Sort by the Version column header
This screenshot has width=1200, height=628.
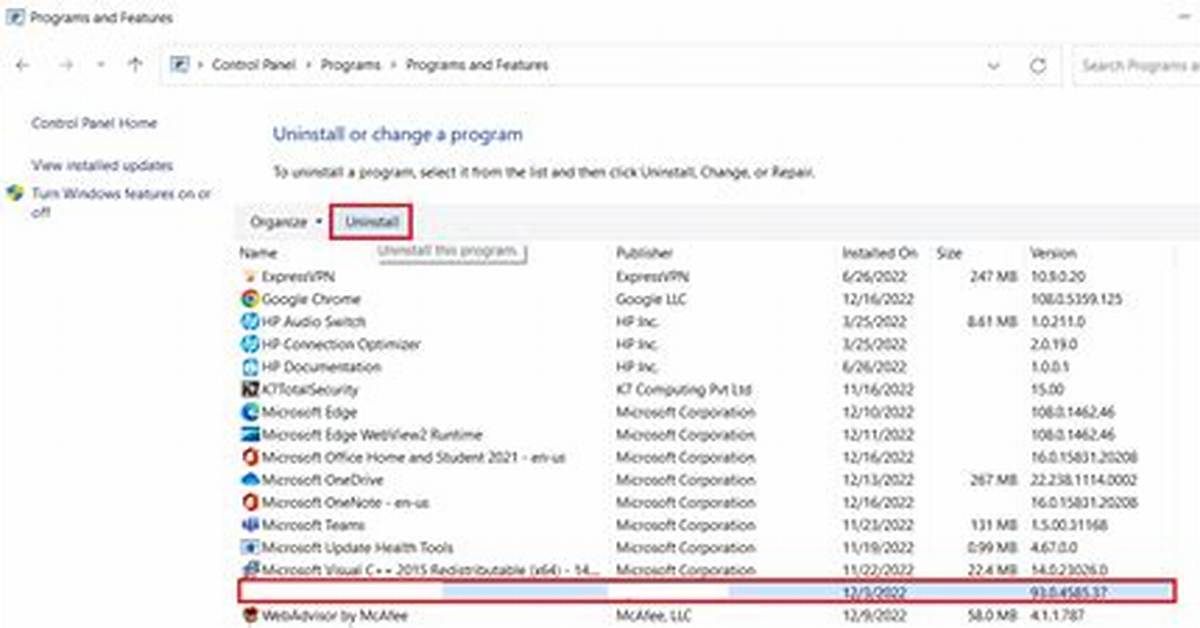click(1053, 253)
